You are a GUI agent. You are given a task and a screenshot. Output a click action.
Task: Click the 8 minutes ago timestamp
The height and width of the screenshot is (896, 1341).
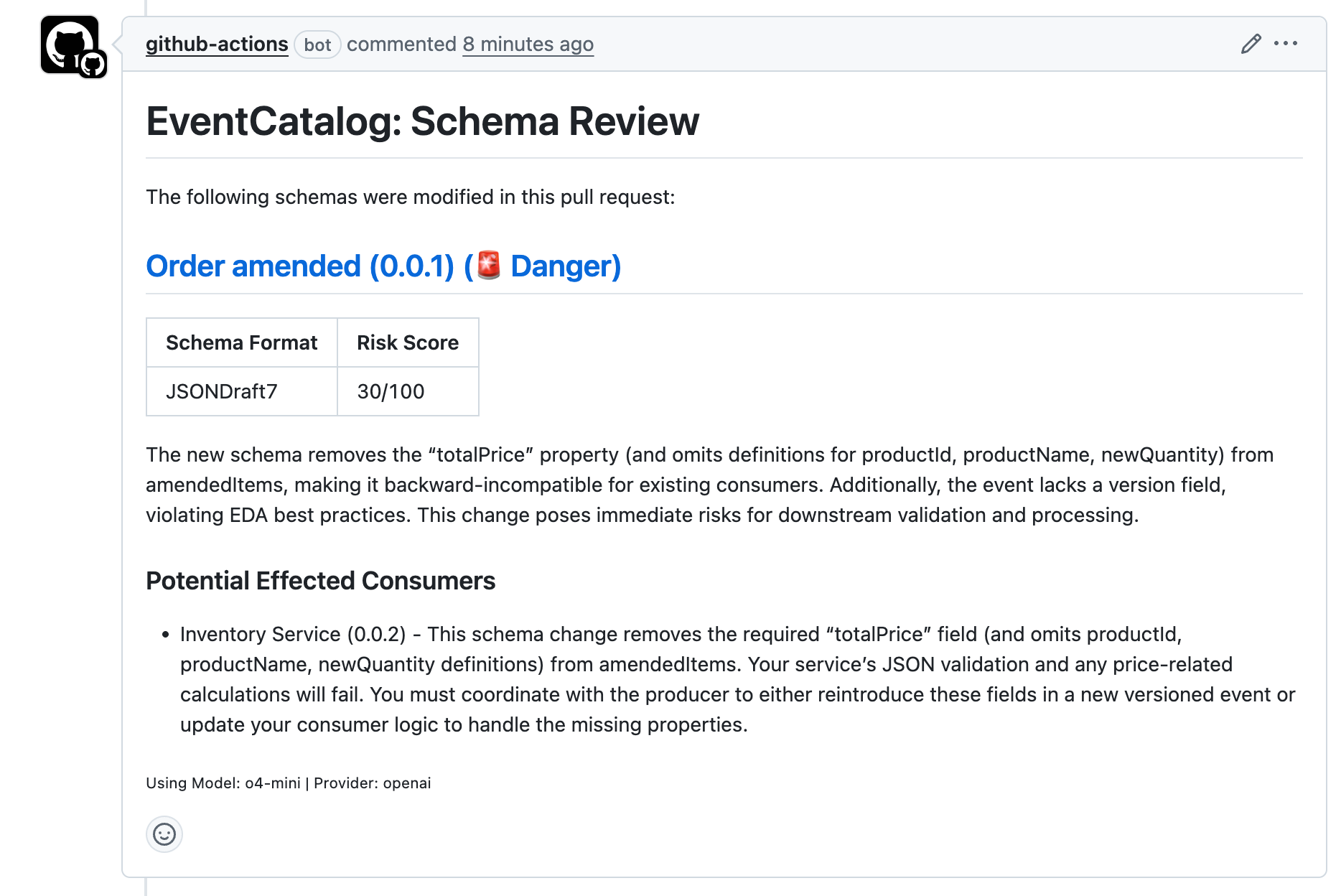(528, 44)
